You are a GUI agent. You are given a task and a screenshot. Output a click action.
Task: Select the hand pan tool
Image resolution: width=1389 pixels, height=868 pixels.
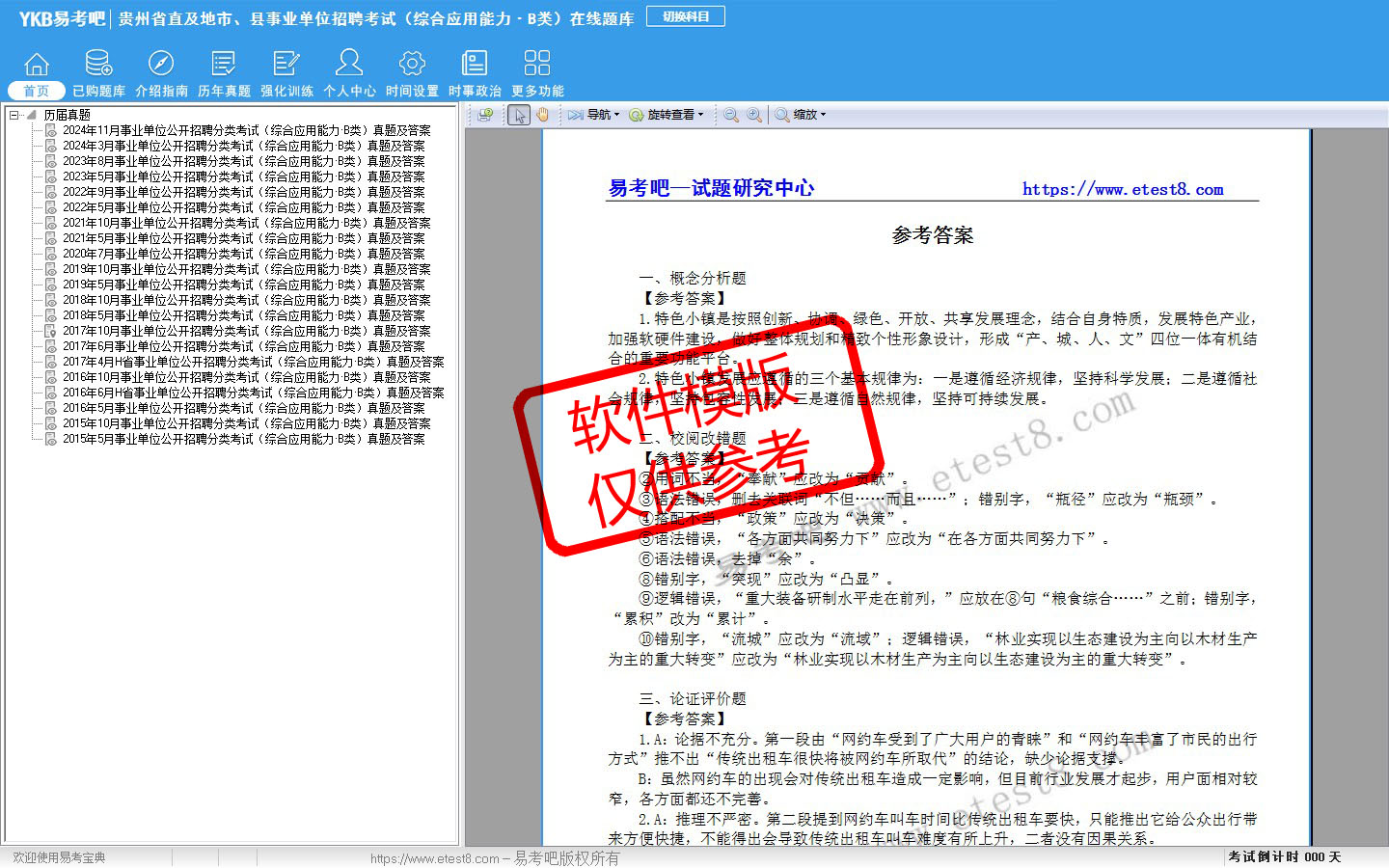tap(543, 115)
